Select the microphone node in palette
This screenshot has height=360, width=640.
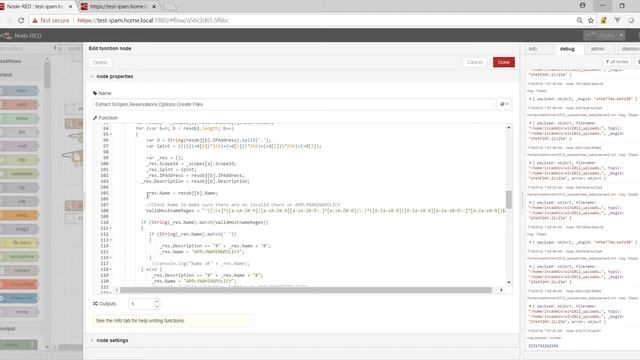(19, 257)
